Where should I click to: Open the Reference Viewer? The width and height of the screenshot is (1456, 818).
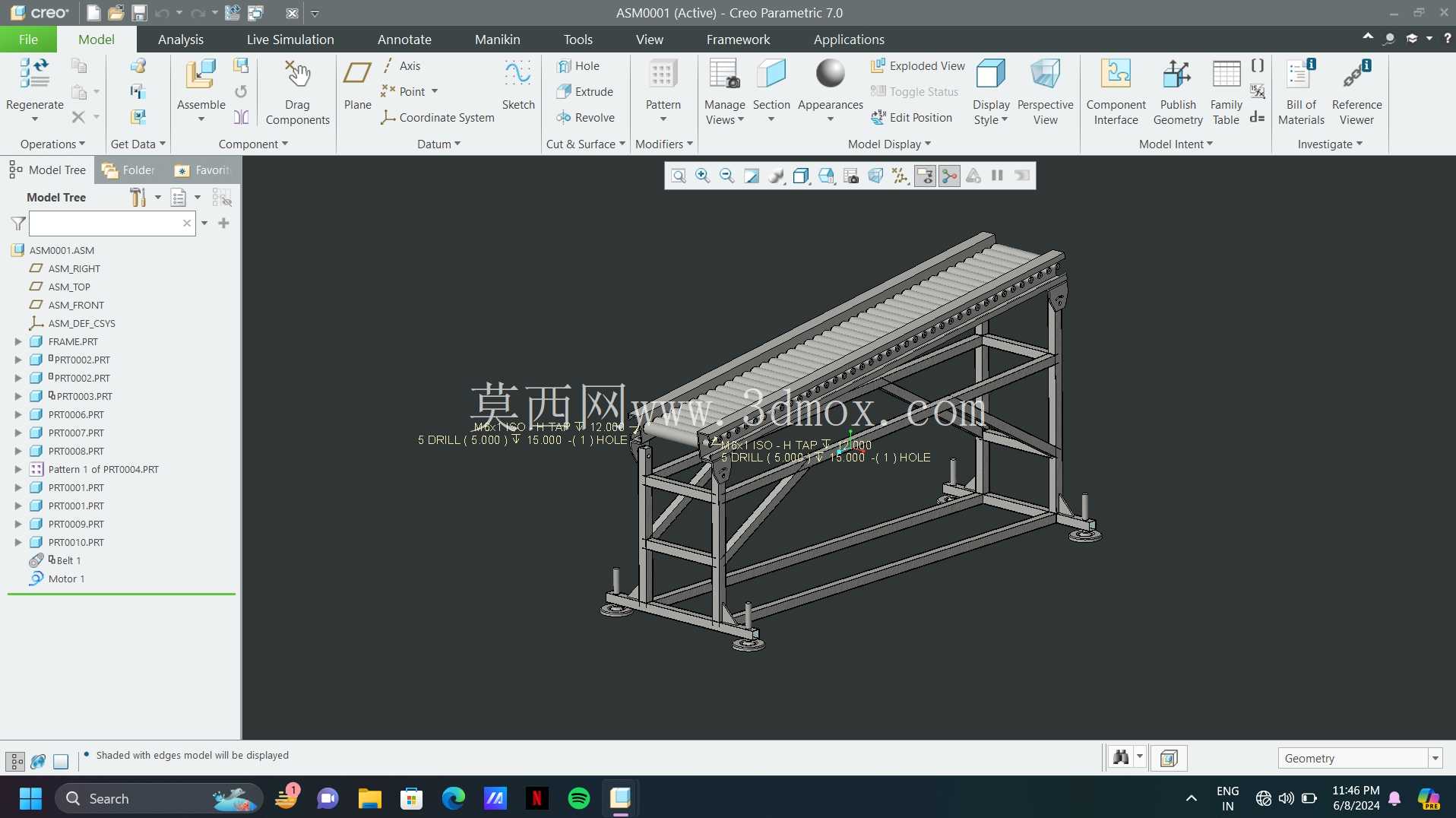click(1356, 92)
